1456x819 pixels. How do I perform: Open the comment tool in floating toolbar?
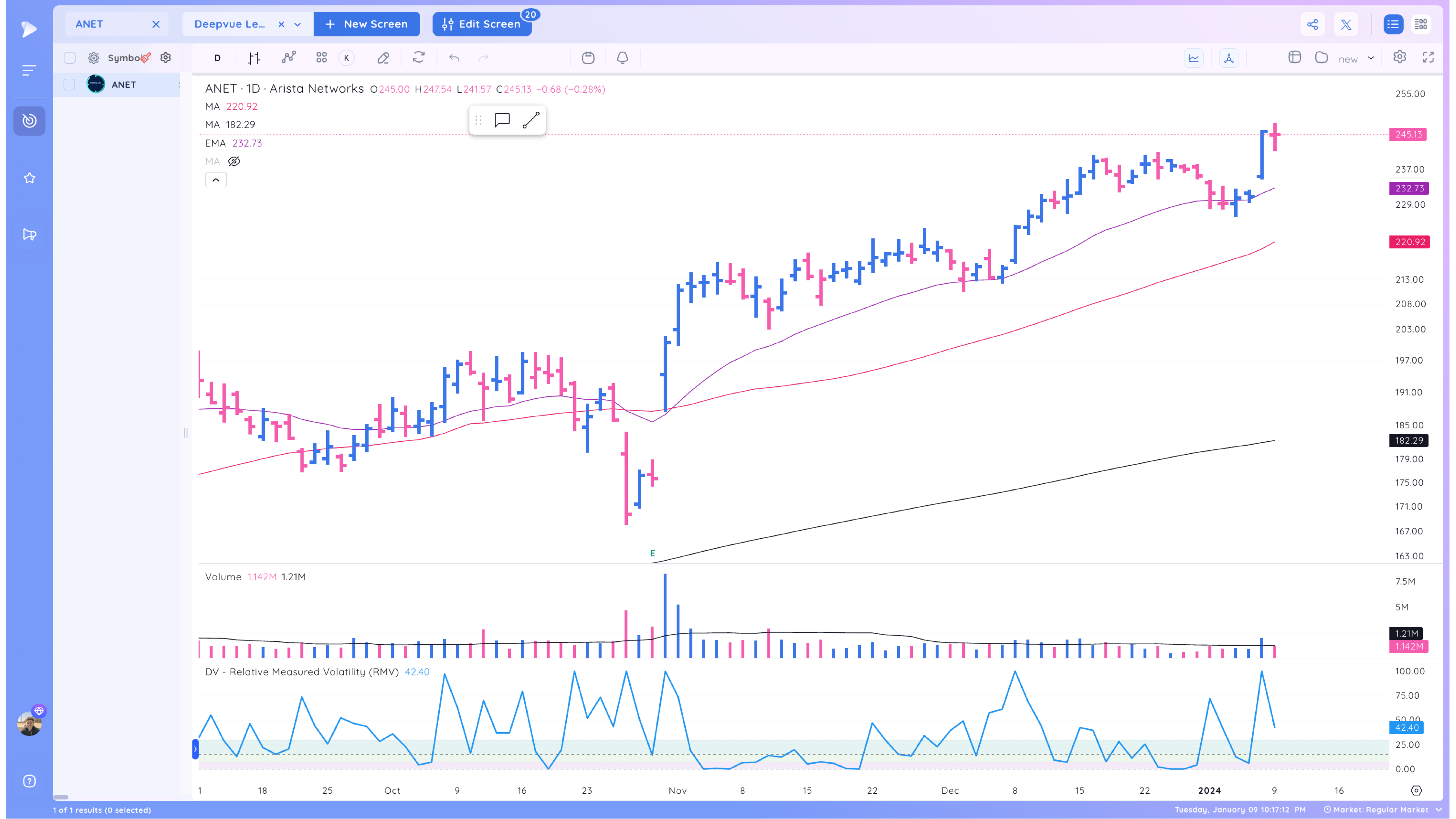coord(502,120)
